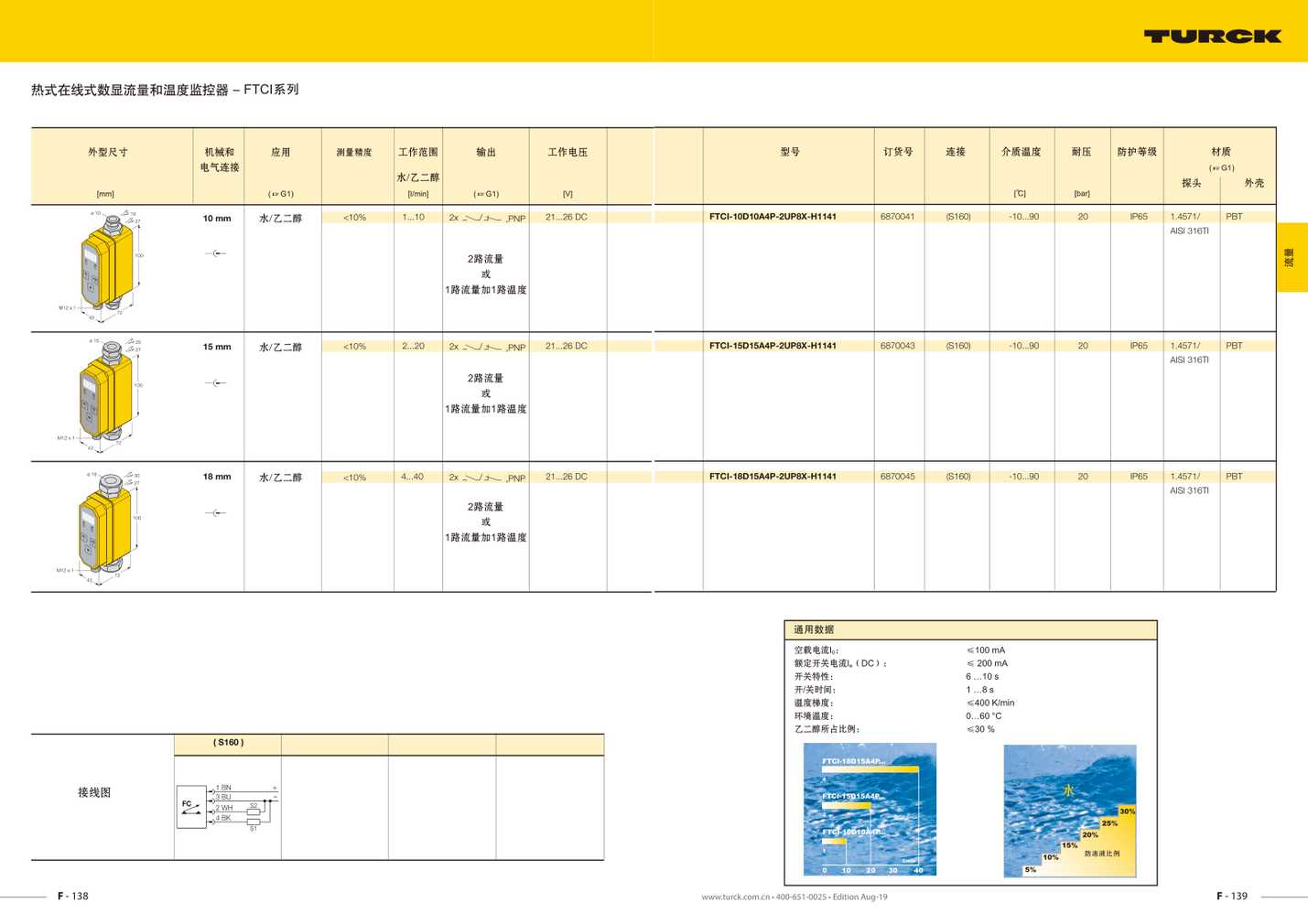Select model FTCI-10D10A4P-2UP8X-H1141
This screenshot has height=924, width=1308.
[x=773, y=217]
